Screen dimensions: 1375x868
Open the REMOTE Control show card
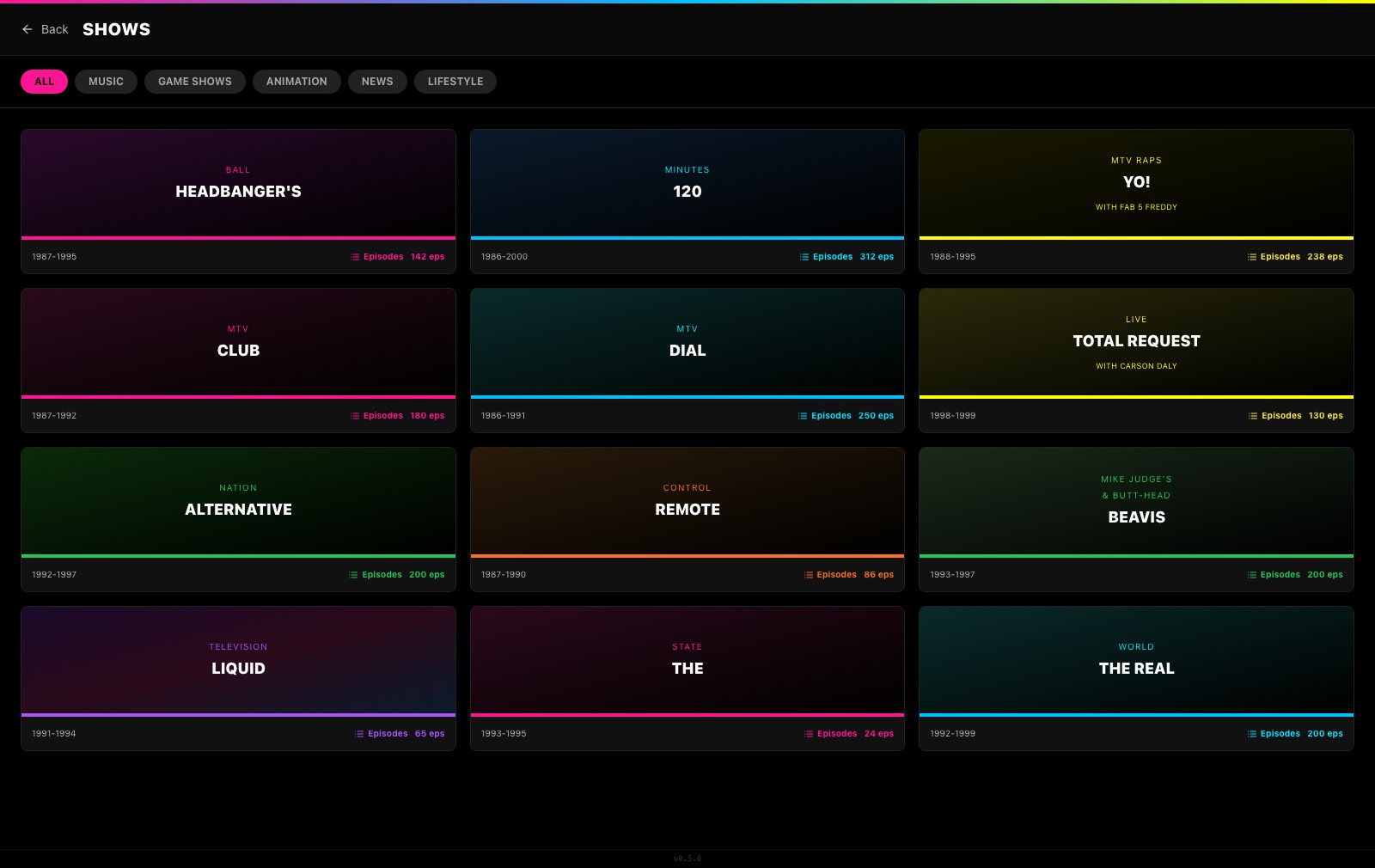[x=687, y=519]
